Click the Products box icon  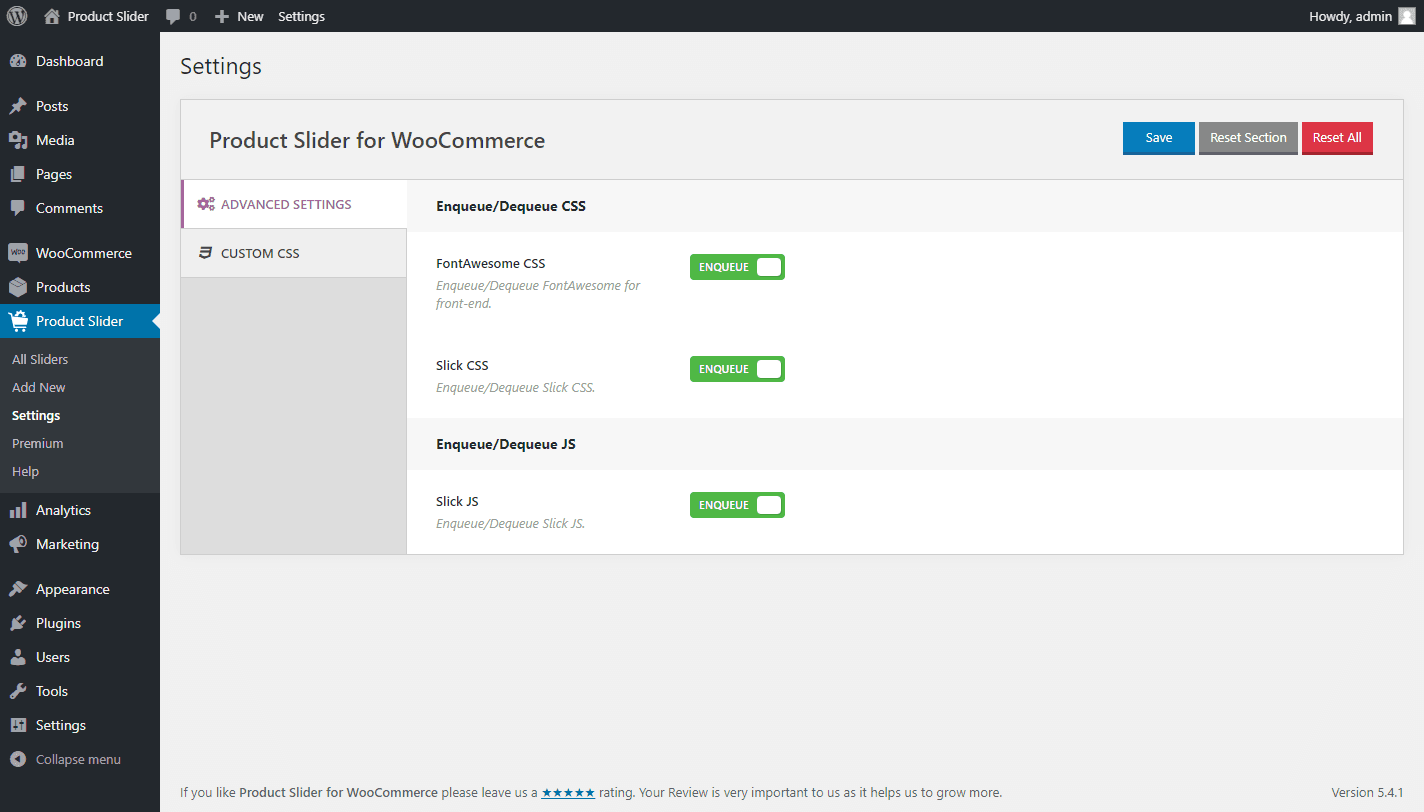tap(18, 287)
